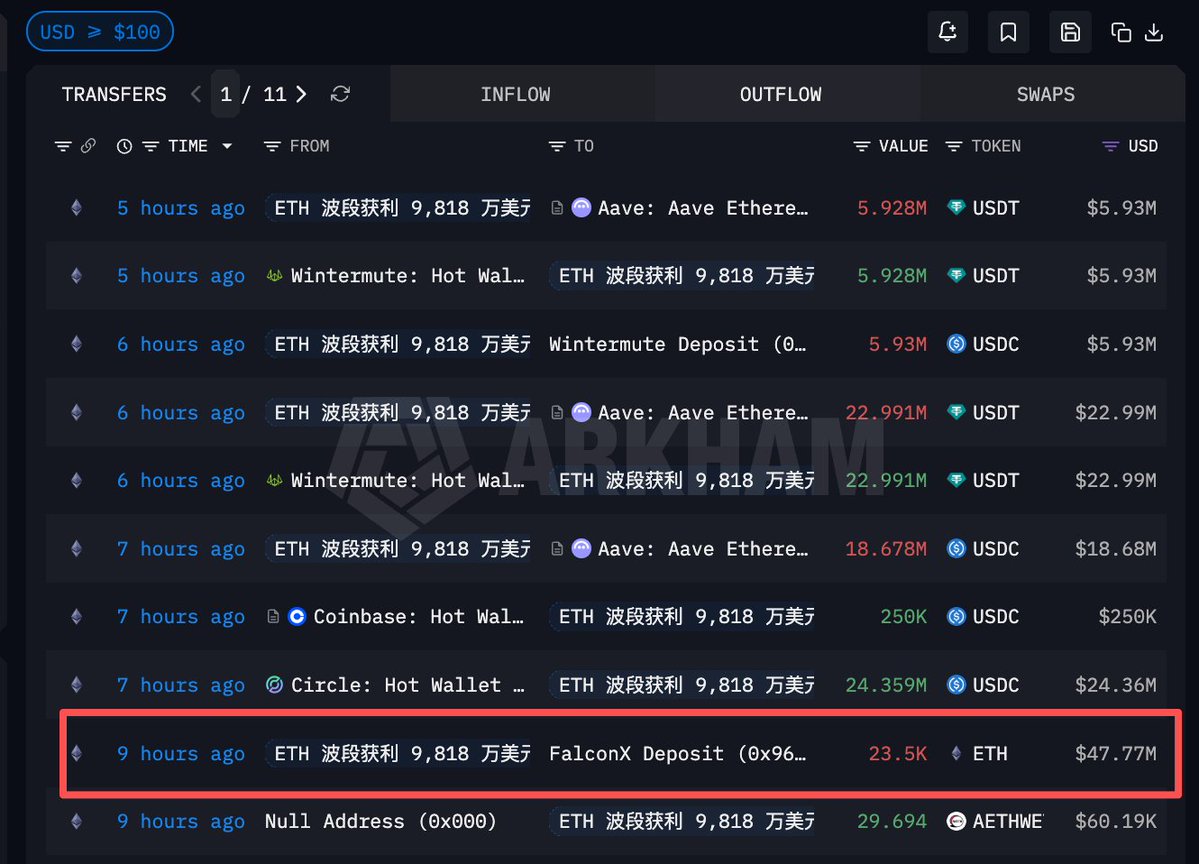Open ETH 波段获利 recipient in Null Address row
The image size is (1199, 864).
pos(682,821)
